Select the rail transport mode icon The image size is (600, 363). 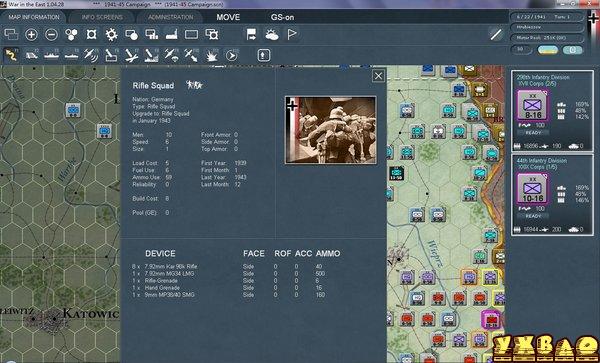click(x=31, y=55)
